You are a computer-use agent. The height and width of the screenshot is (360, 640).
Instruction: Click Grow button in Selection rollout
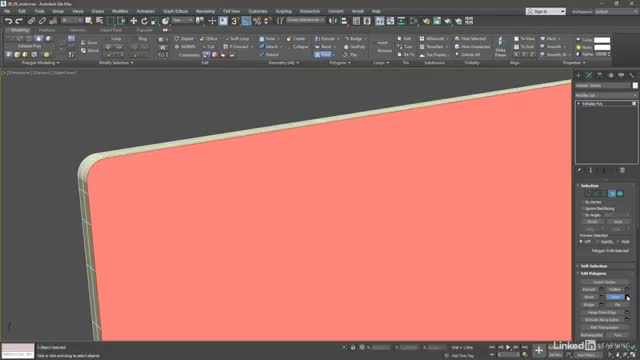point(618,222)
